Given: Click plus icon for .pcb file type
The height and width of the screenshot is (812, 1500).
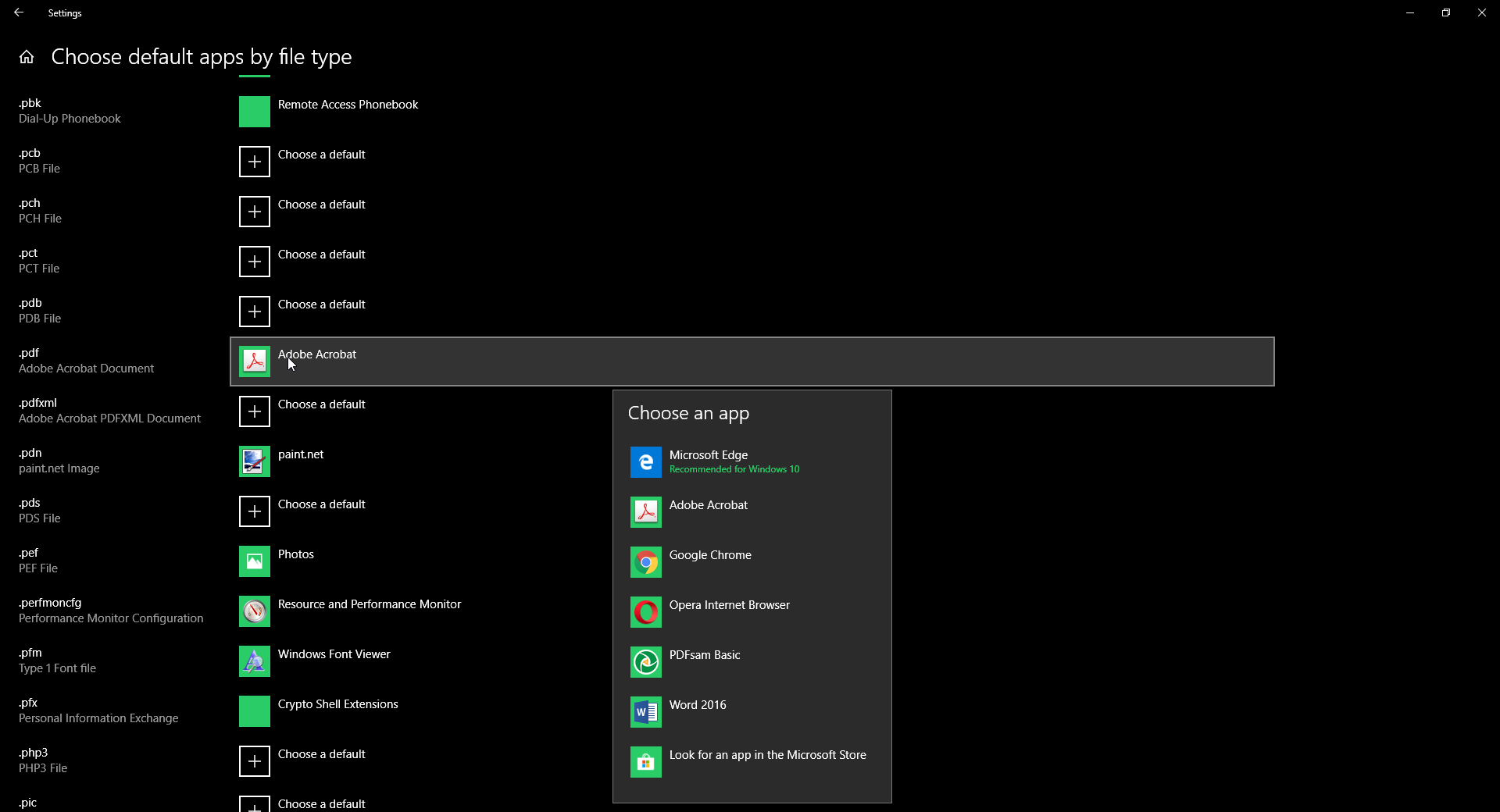Looking at the screenshot, I should 254,162.
